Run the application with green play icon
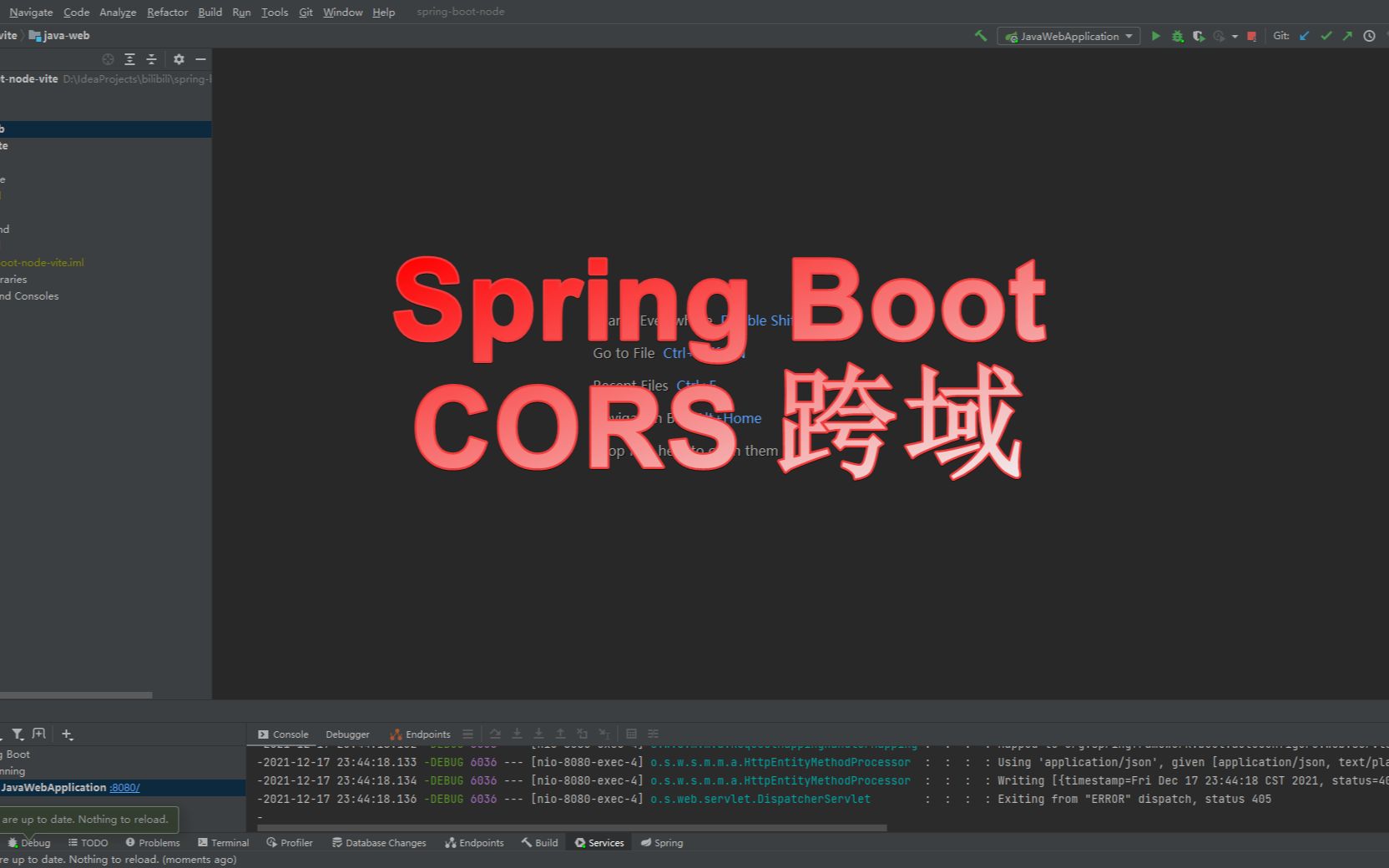 1156,36
